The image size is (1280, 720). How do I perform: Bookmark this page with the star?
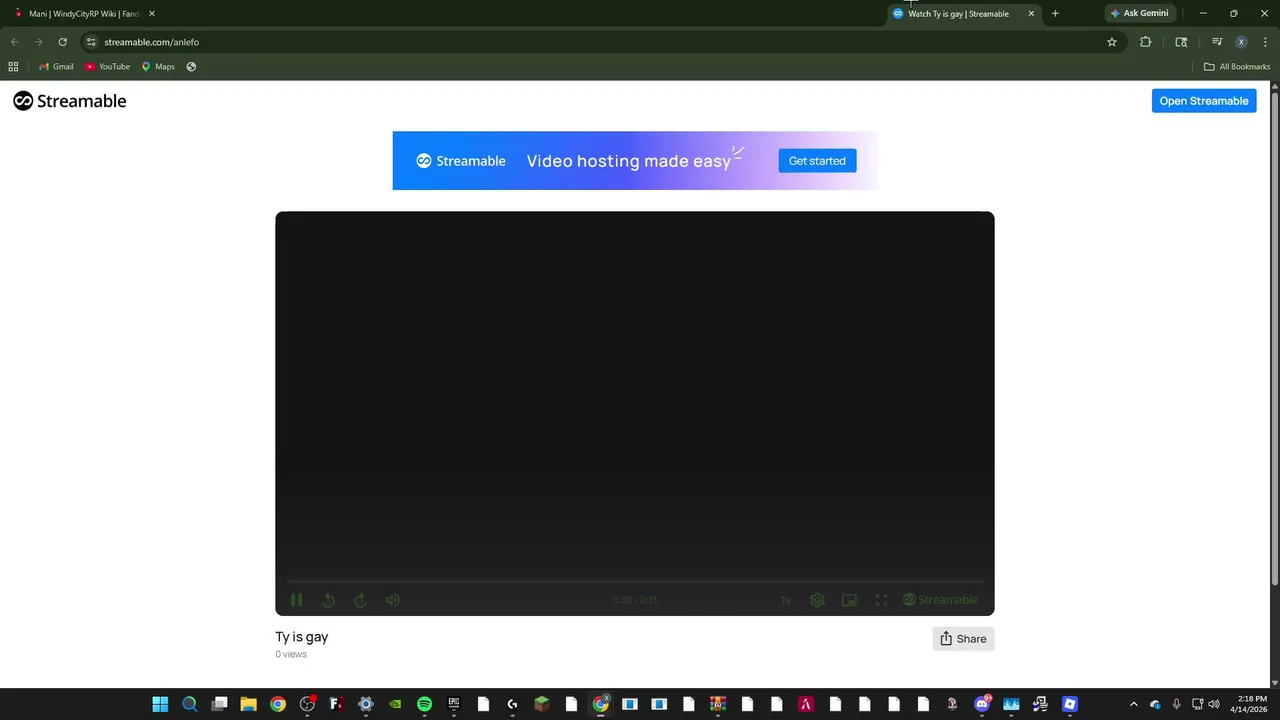1112,42
